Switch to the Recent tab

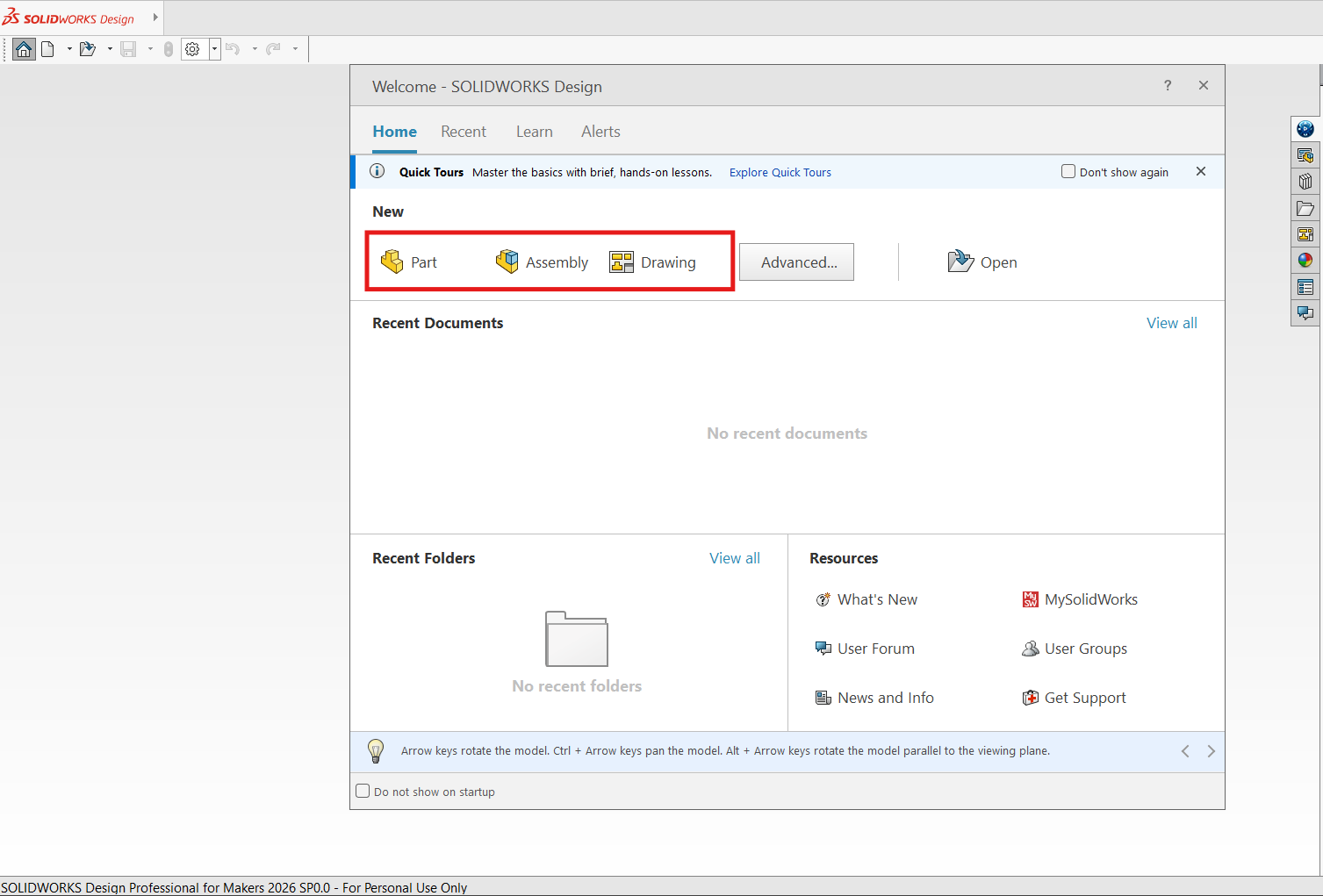(x=464, y=132)
